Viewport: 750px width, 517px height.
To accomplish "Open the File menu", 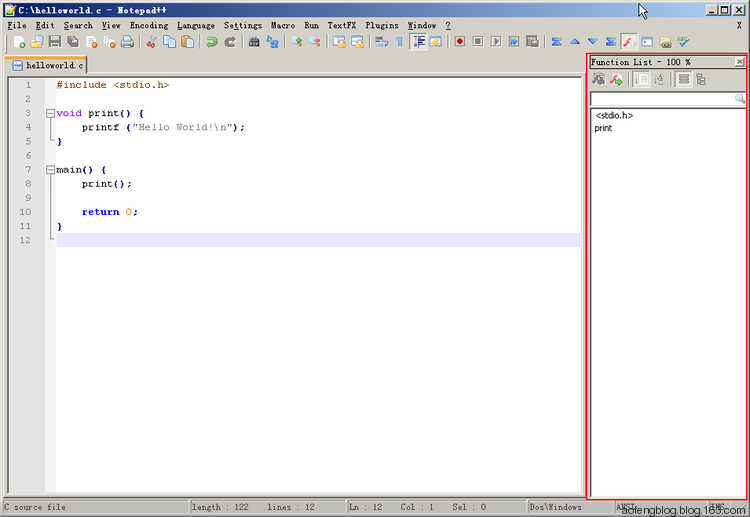I will (x=17, y=25).
